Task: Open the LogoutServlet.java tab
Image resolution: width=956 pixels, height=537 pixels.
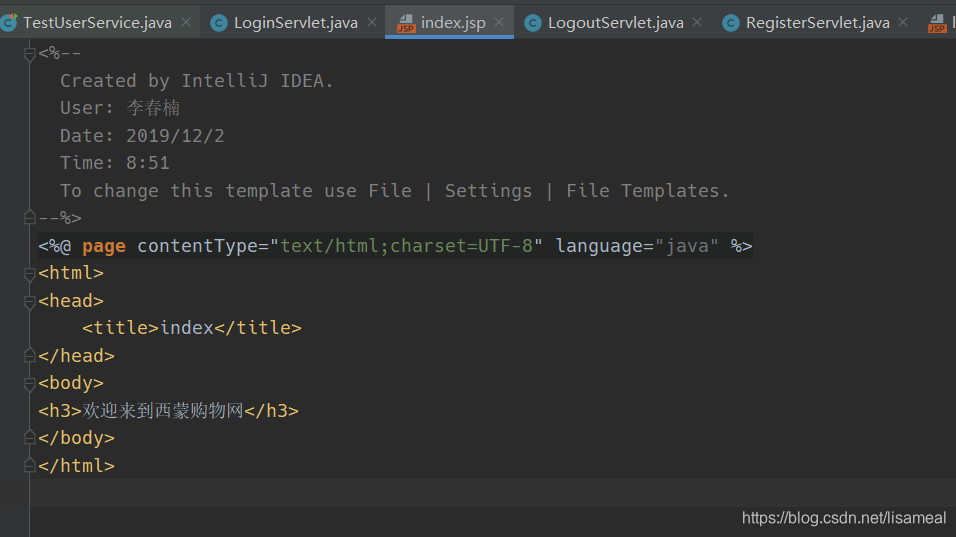Action: [615, 23]
